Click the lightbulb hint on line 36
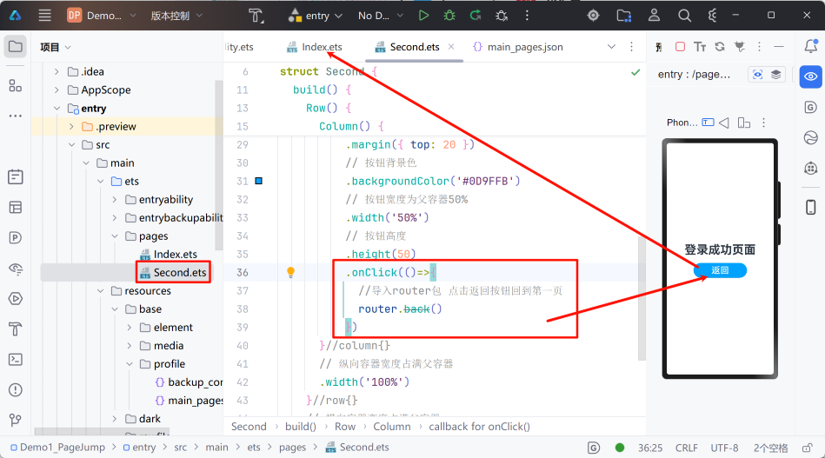The image size is (825, 458). coord(290,272)
